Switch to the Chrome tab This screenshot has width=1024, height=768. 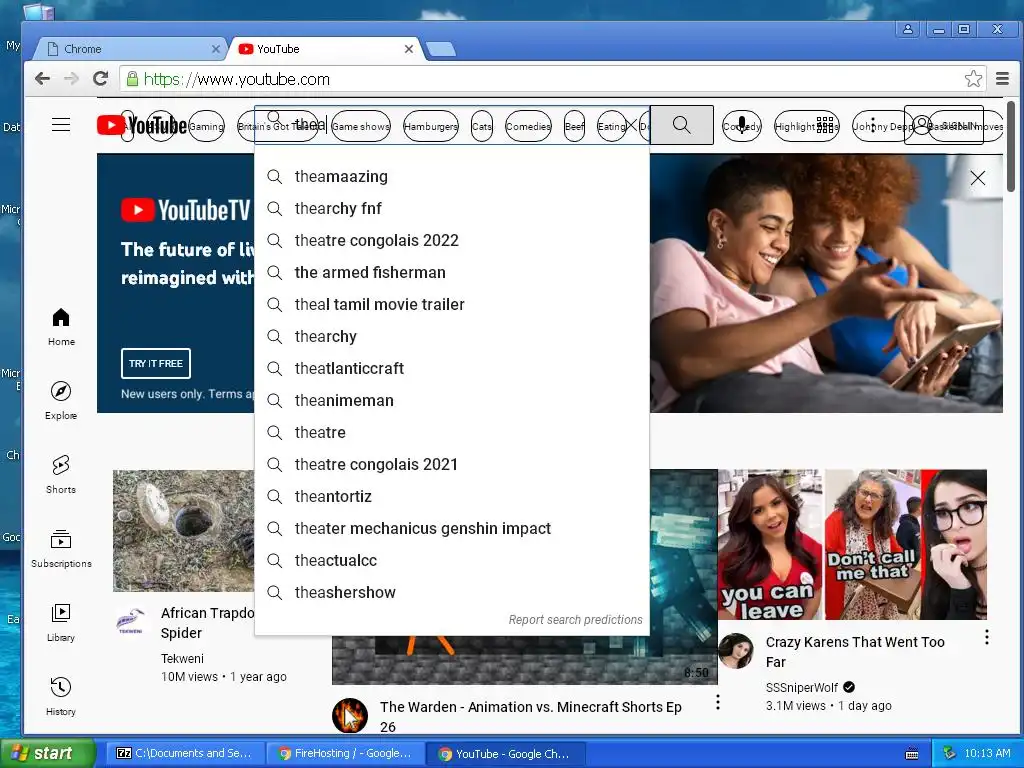pyautogui.click(x=130, y=49)
